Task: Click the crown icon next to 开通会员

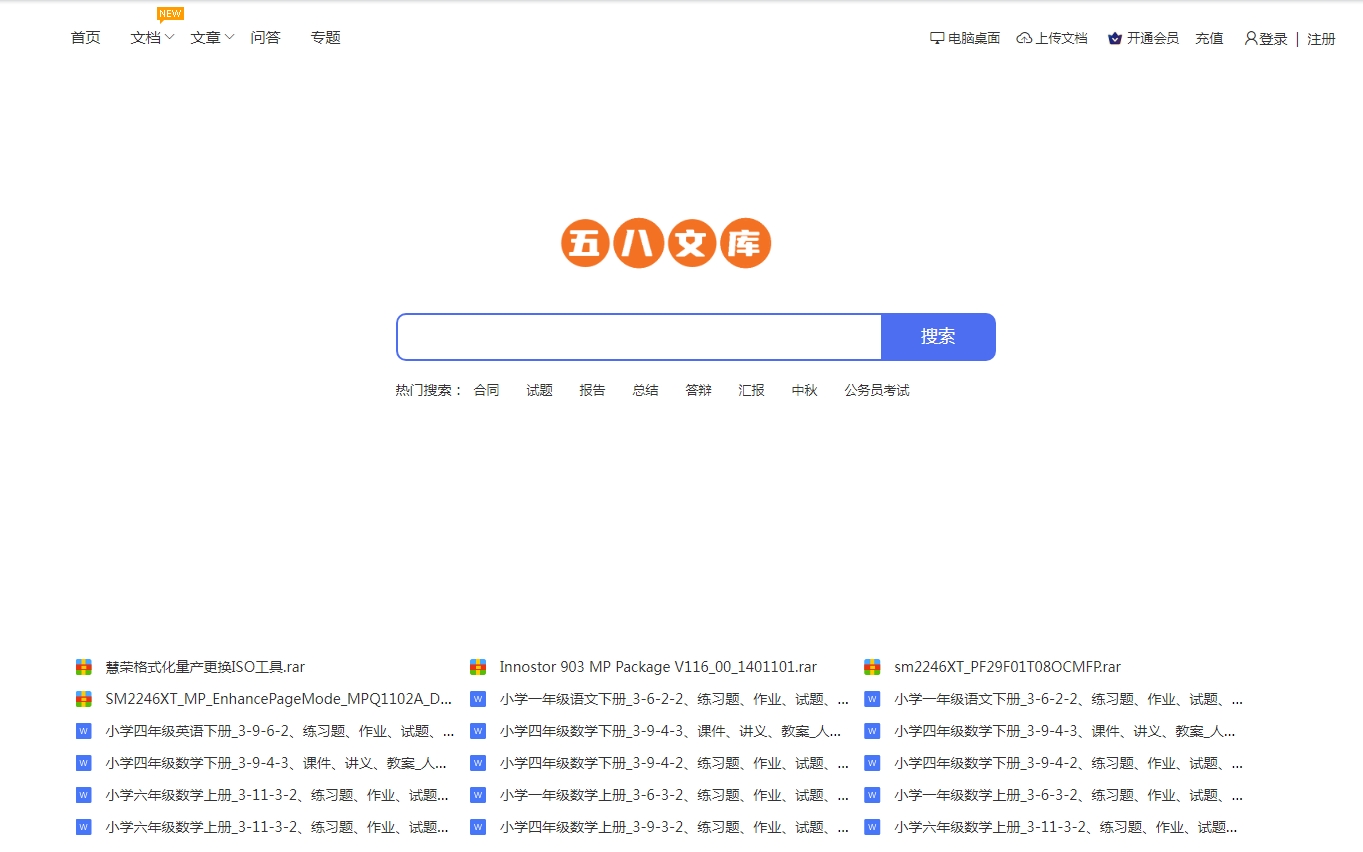Action: [x=1113, y=37]
